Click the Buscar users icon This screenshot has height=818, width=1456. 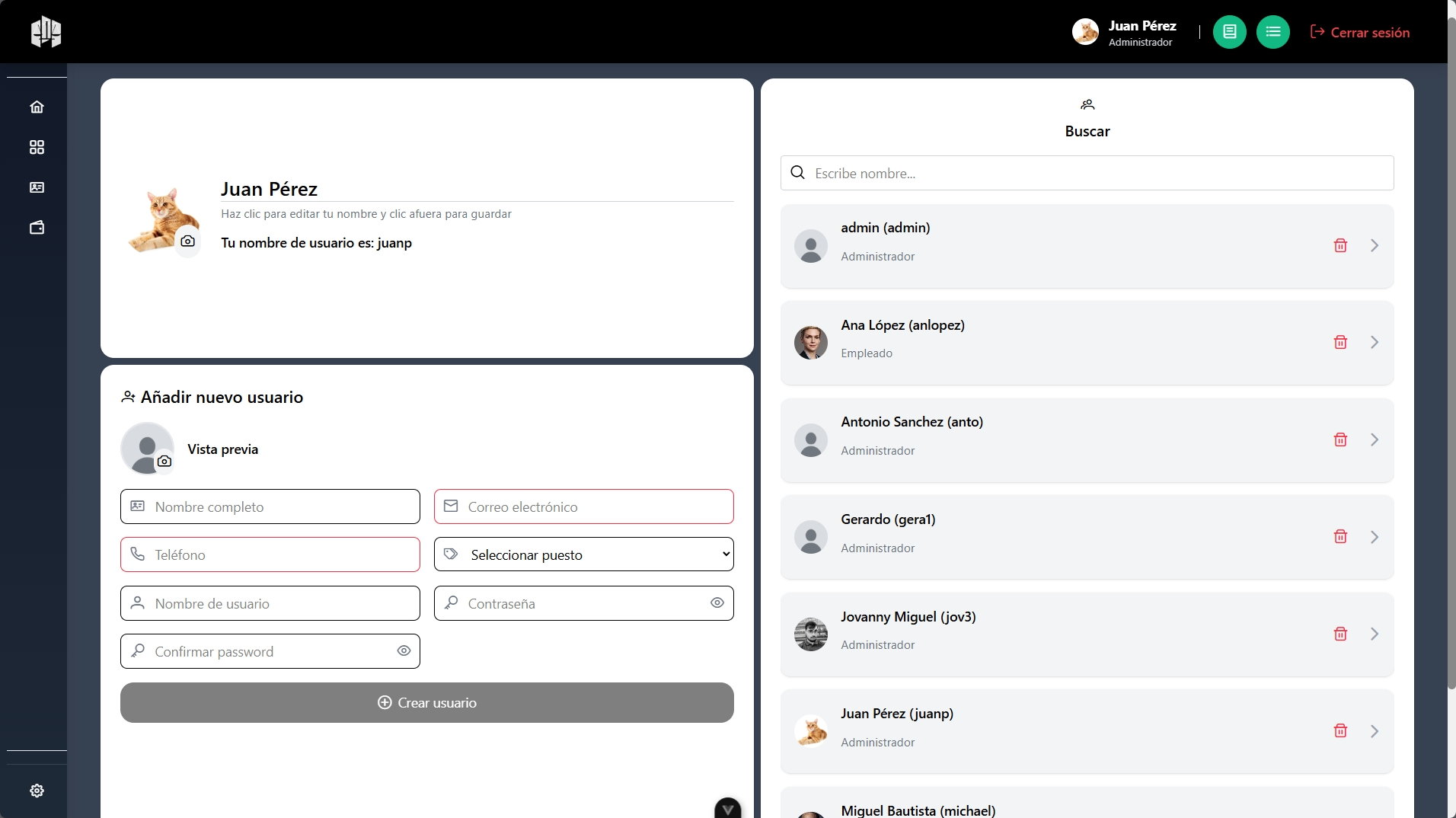coord(1087,104)
